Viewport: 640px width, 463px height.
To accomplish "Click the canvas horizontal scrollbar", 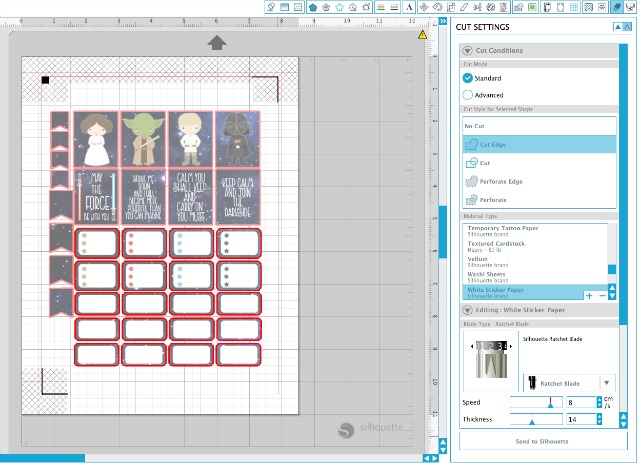I will point(42,458).
